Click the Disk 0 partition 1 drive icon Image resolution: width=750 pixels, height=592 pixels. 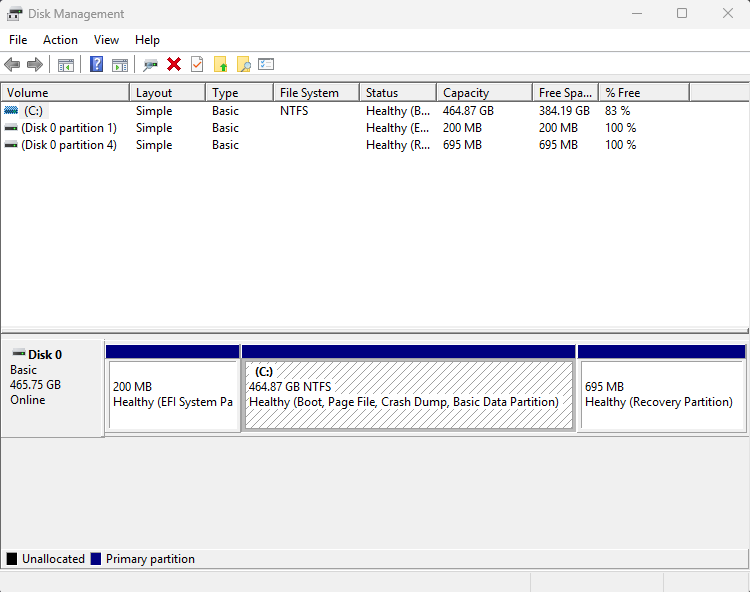(x=11, y=128)
